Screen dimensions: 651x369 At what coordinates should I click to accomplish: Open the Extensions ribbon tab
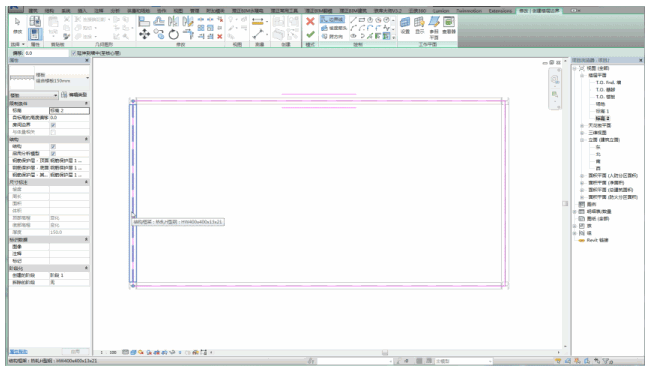(500, 10)
